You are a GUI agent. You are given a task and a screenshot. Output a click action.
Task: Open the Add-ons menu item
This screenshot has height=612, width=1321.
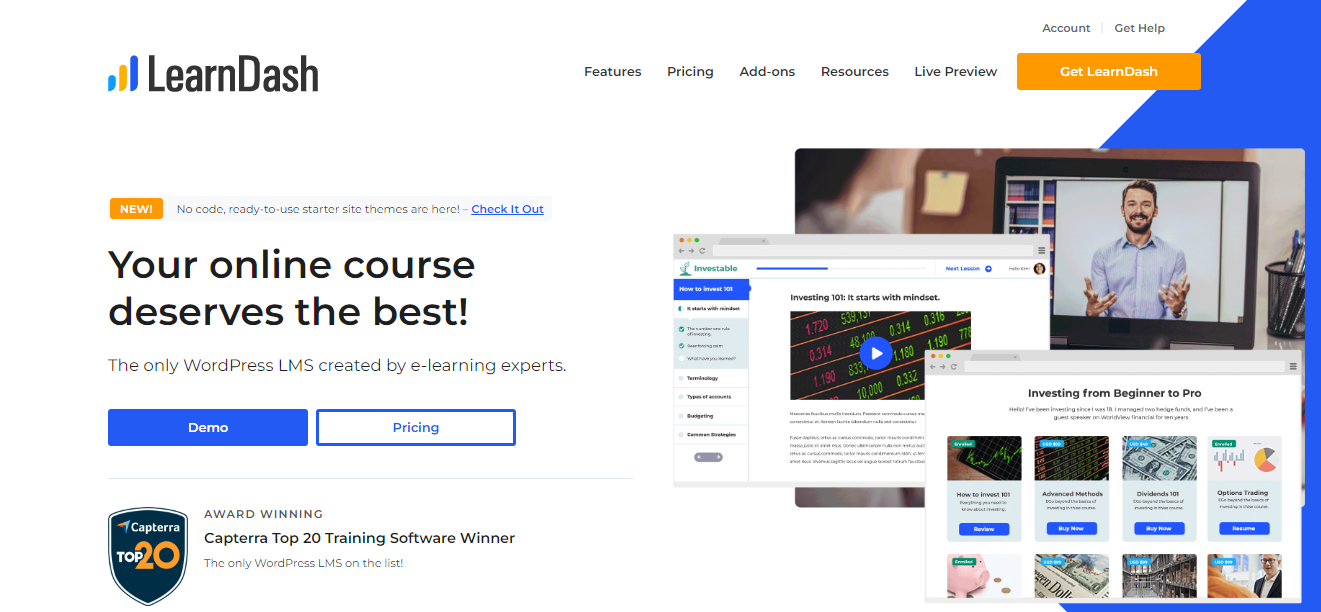pyautogui.click(x=767, y=71)
